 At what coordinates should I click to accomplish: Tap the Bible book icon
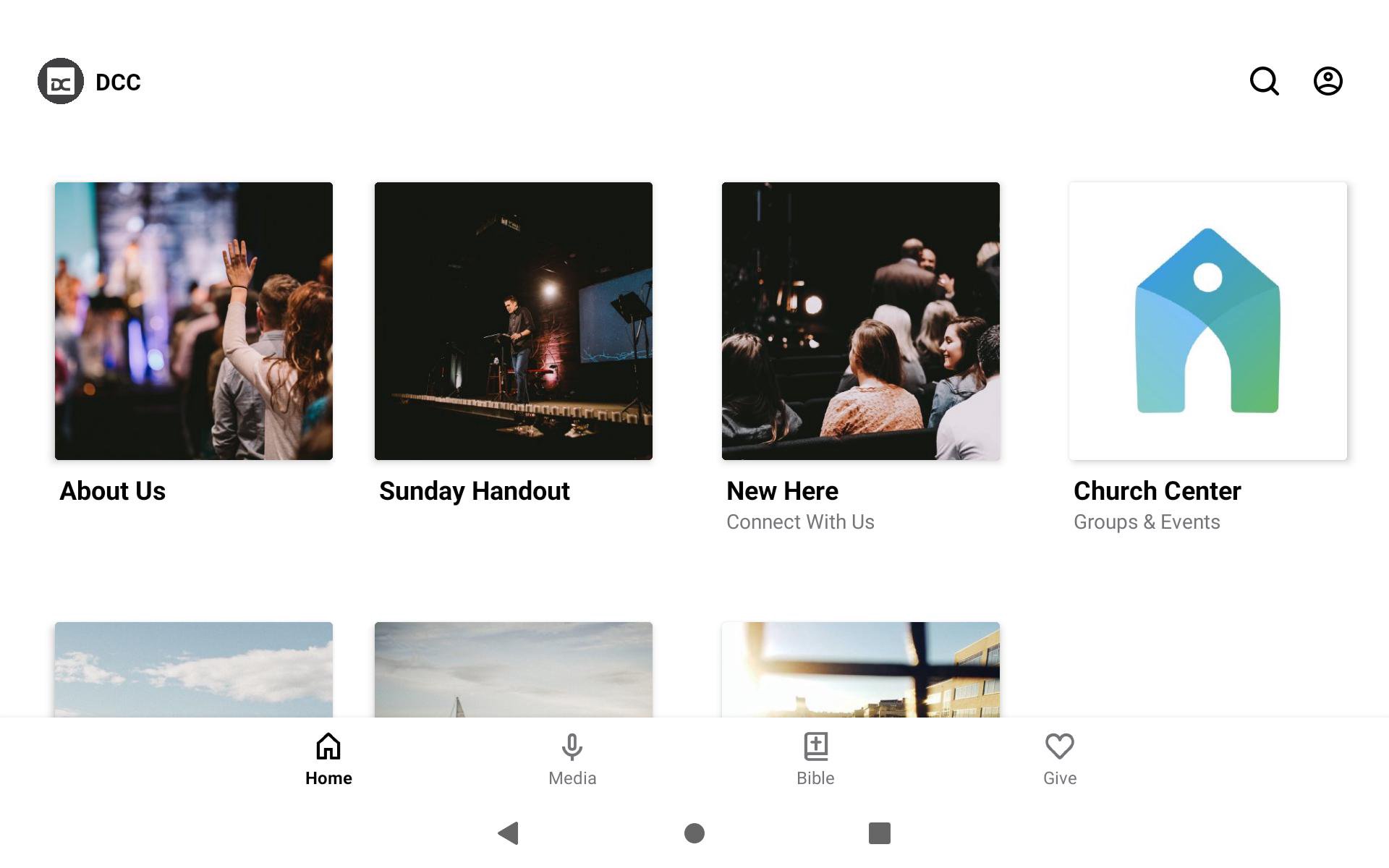[x=815, y=746]
